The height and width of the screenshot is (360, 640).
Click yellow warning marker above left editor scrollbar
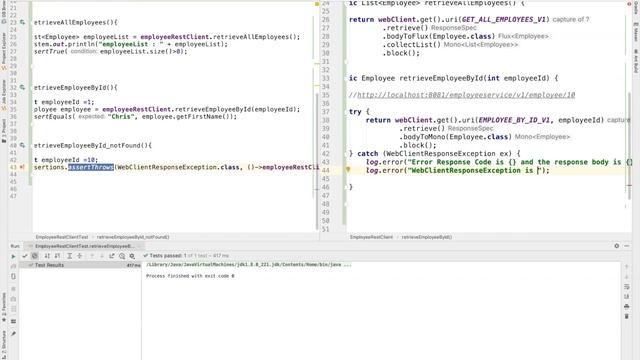click(x=317, y=4)
